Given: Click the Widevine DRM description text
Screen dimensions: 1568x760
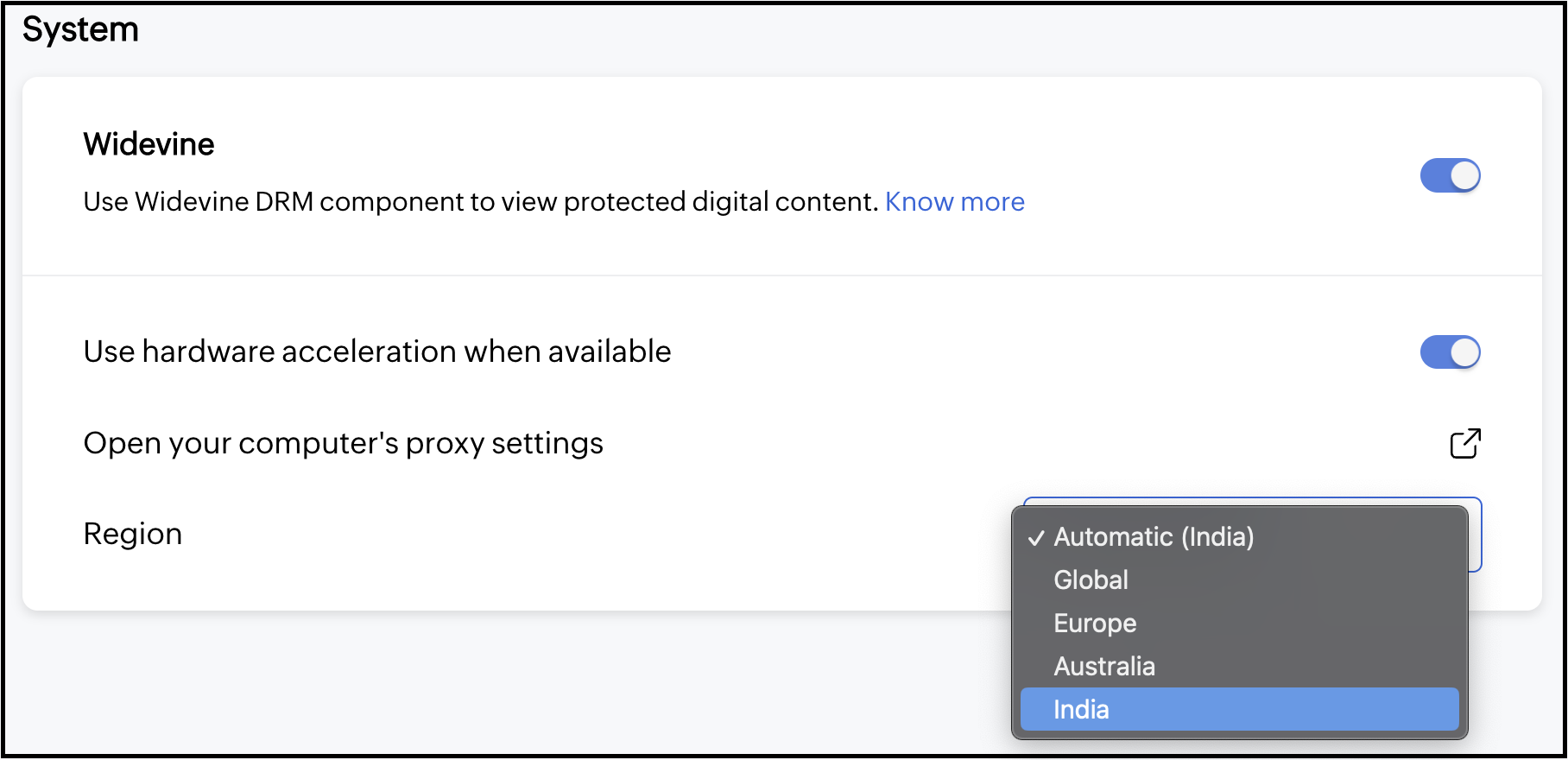Looking at the screenshot, I should [480, 202].
